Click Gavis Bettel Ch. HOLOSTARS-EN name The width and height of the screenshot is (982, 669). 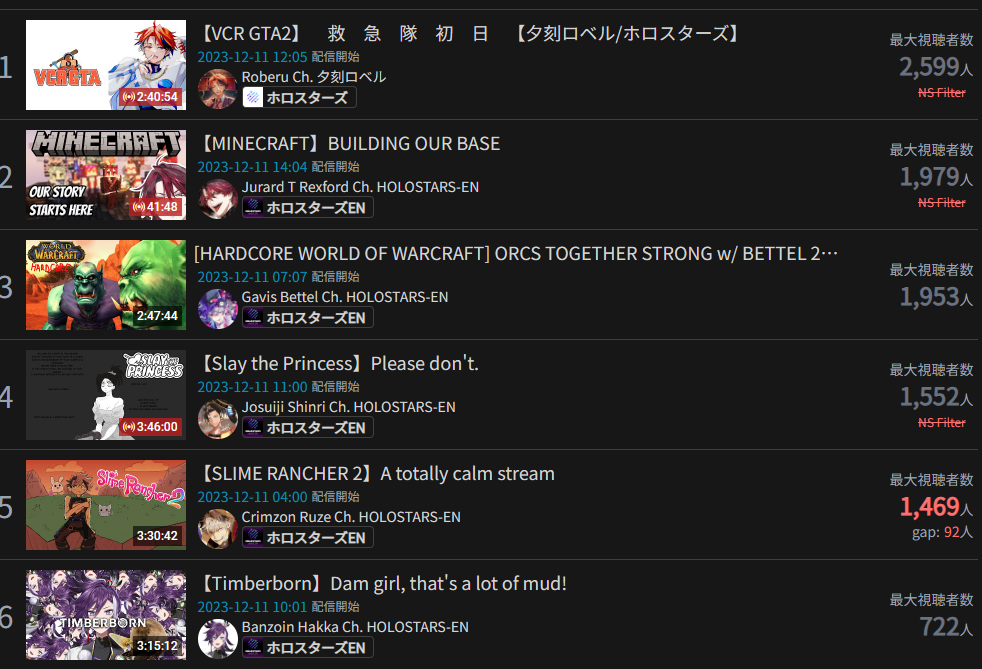coord(345,297)
